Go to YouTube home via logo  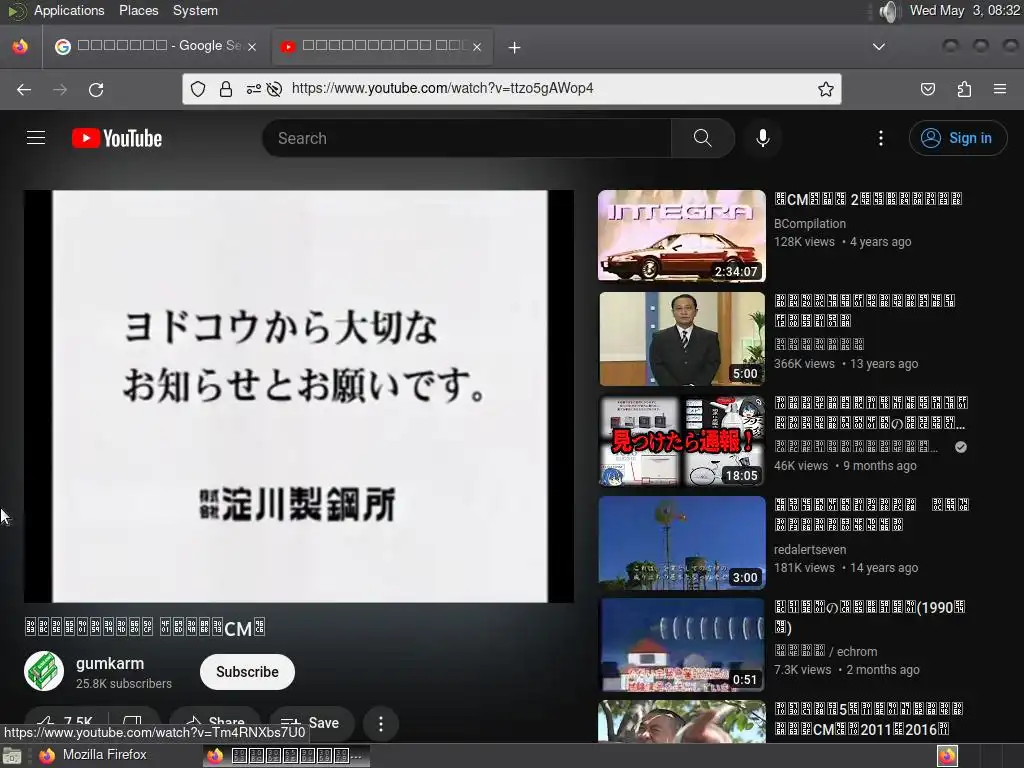tap(117, 138)
